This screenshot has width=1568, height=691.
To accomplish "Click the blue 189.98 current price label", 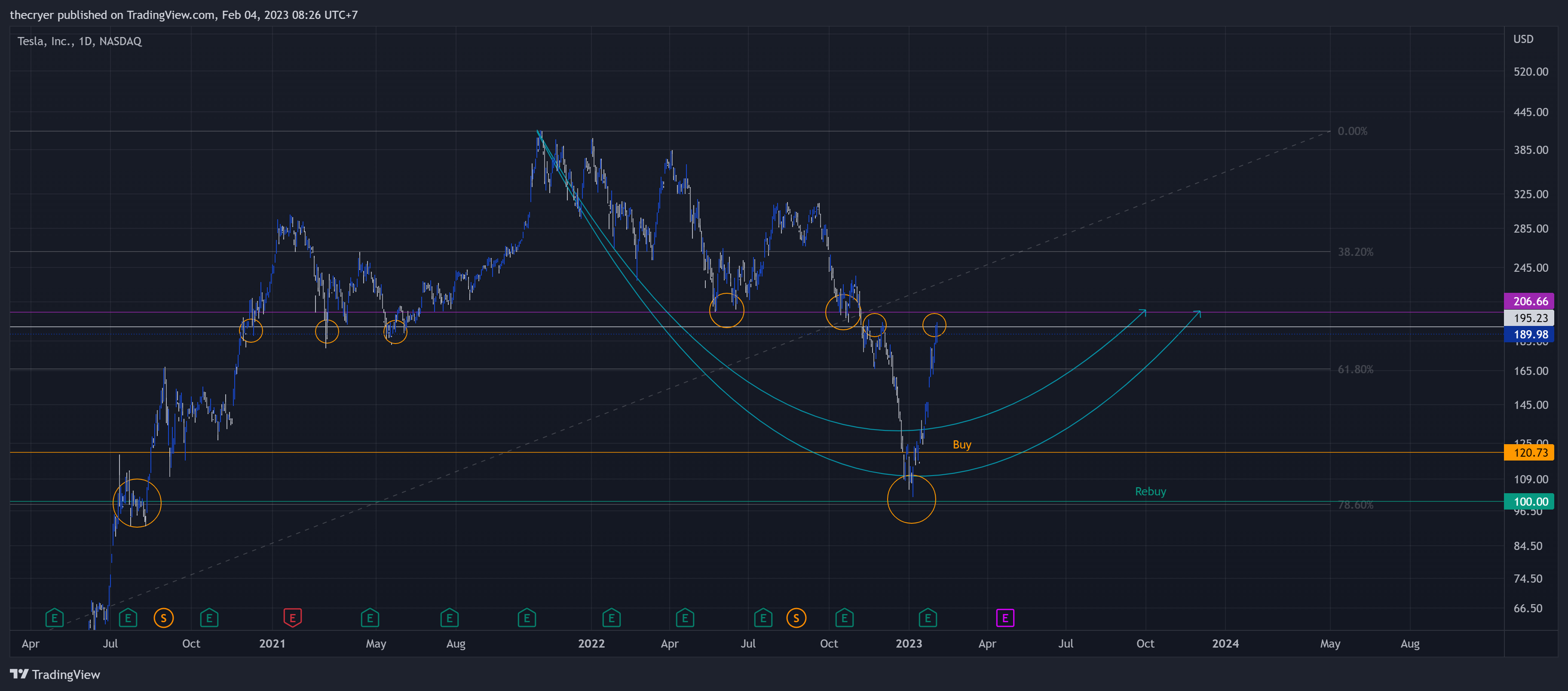I will (x=1530, y=334).
